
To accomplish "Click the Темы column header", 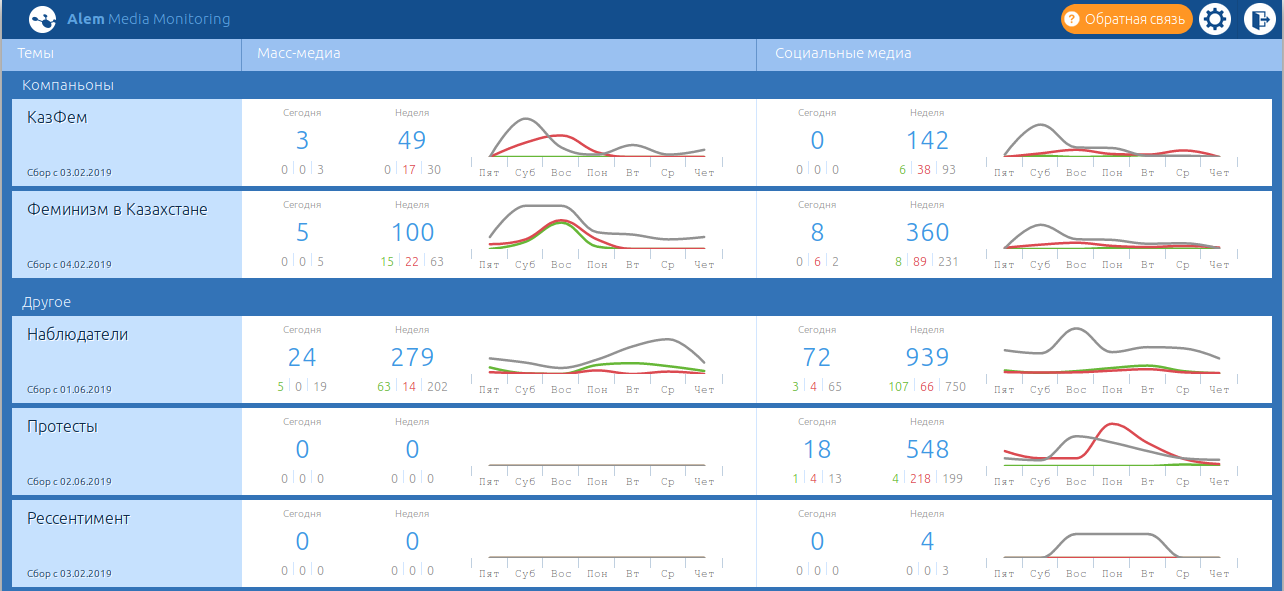I will click(36, 54).
